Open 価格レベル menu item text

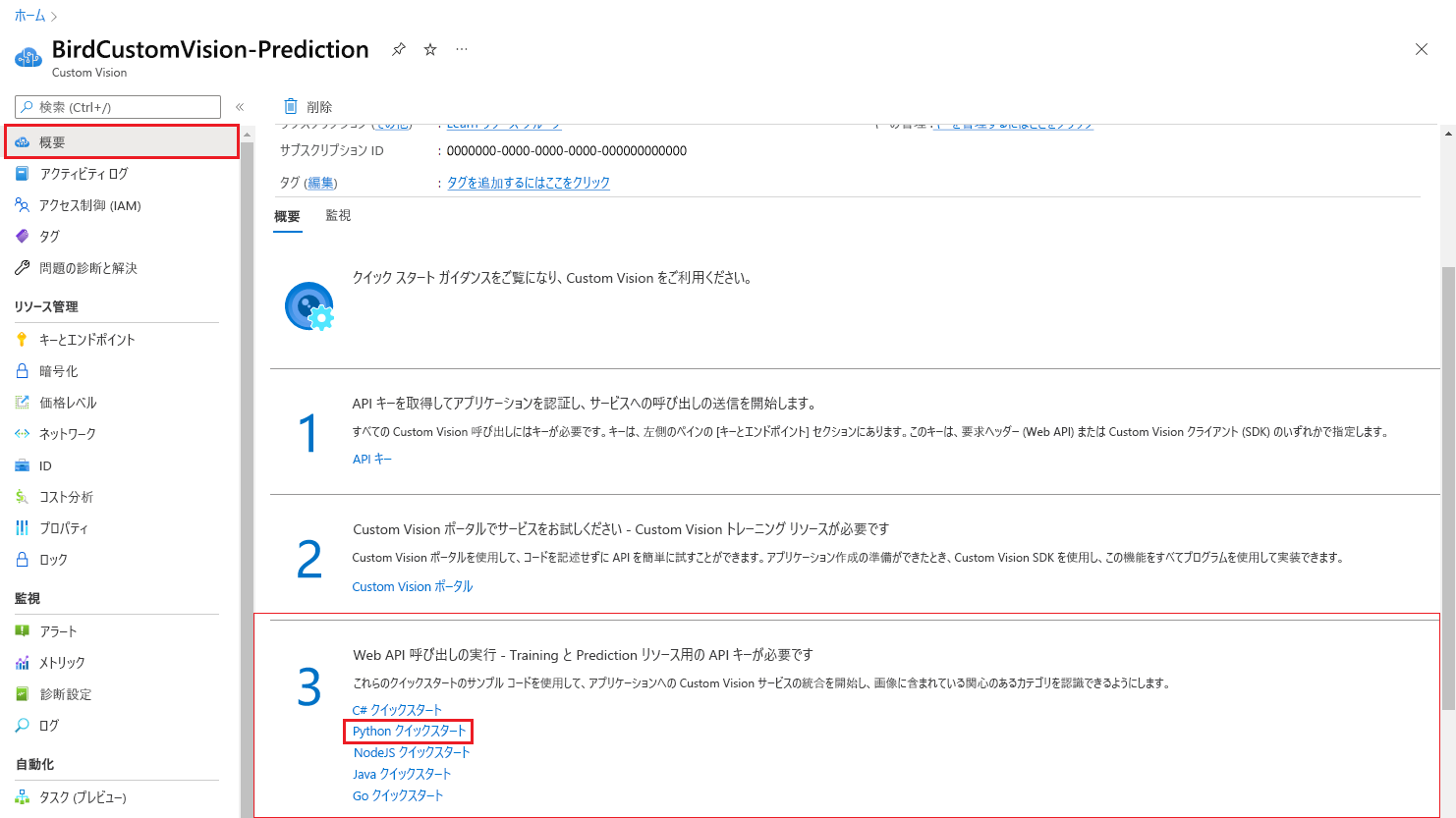(68, 403)
